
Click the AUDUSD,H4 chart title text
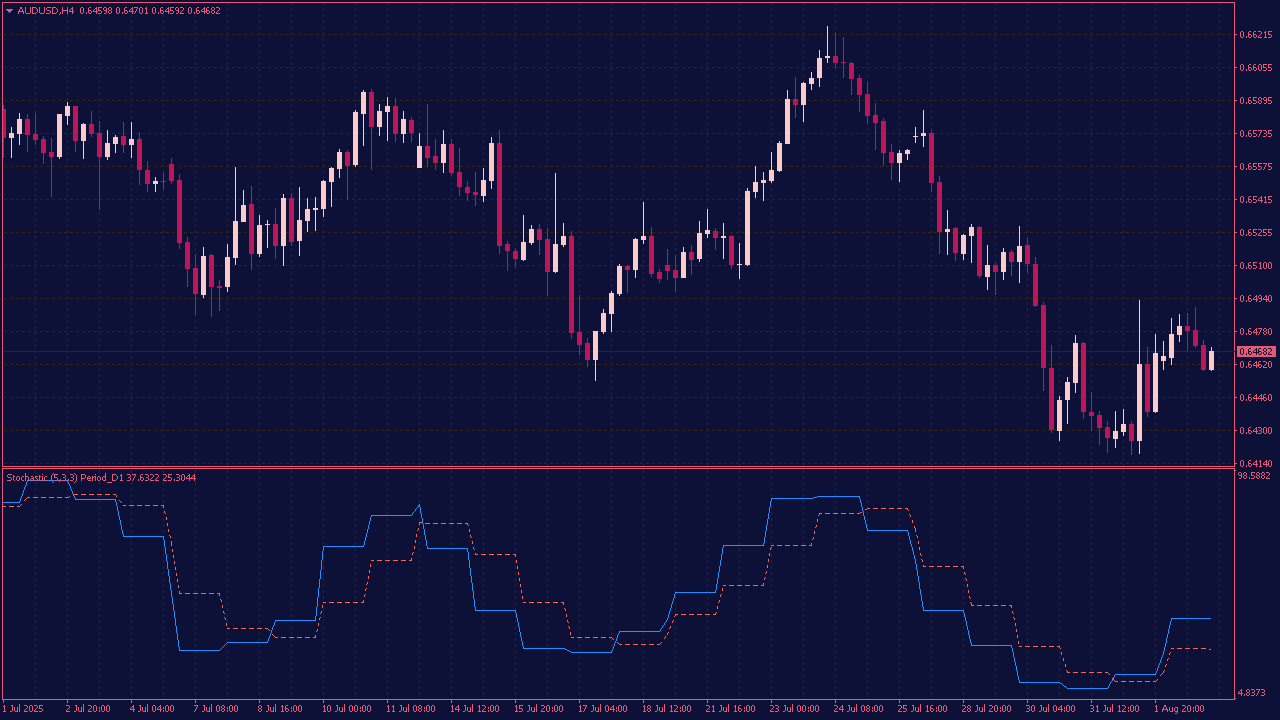(46, 11)
